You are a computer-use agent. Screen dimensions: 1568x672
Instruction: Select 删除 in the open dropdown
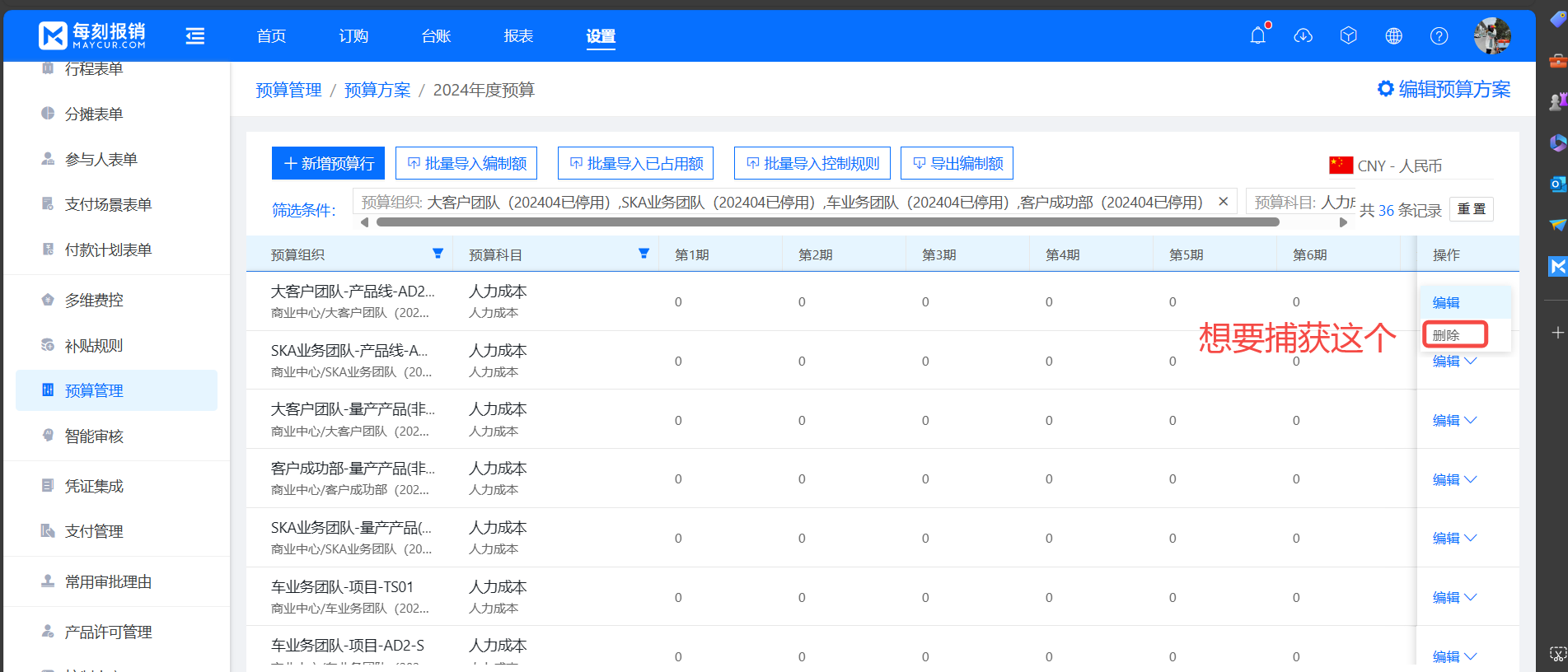[x=1446, y=335]
